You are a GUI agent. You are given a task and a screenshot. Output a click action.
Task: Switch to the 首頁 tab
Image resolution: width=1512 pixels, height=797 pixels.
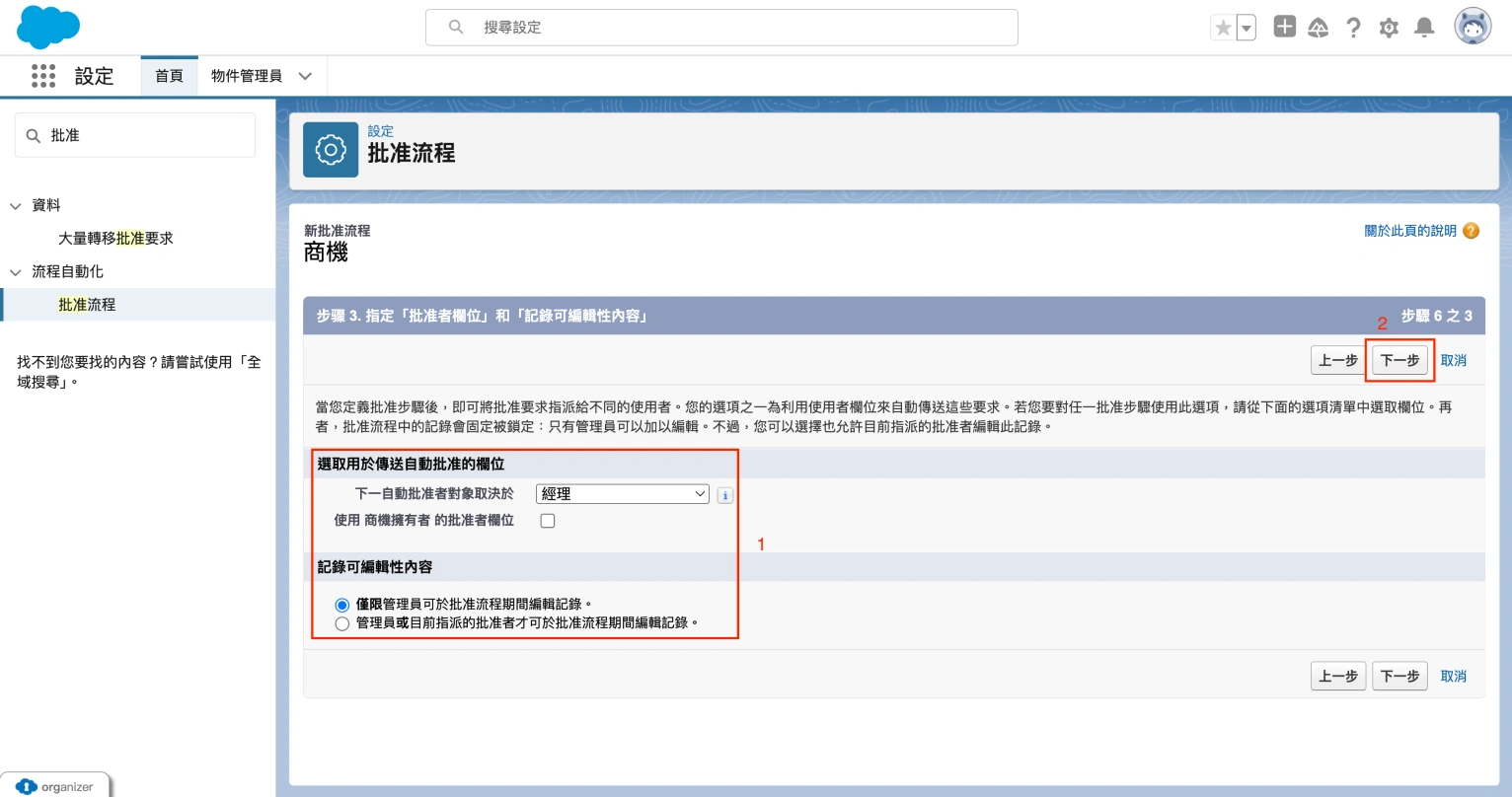(169, 76)
